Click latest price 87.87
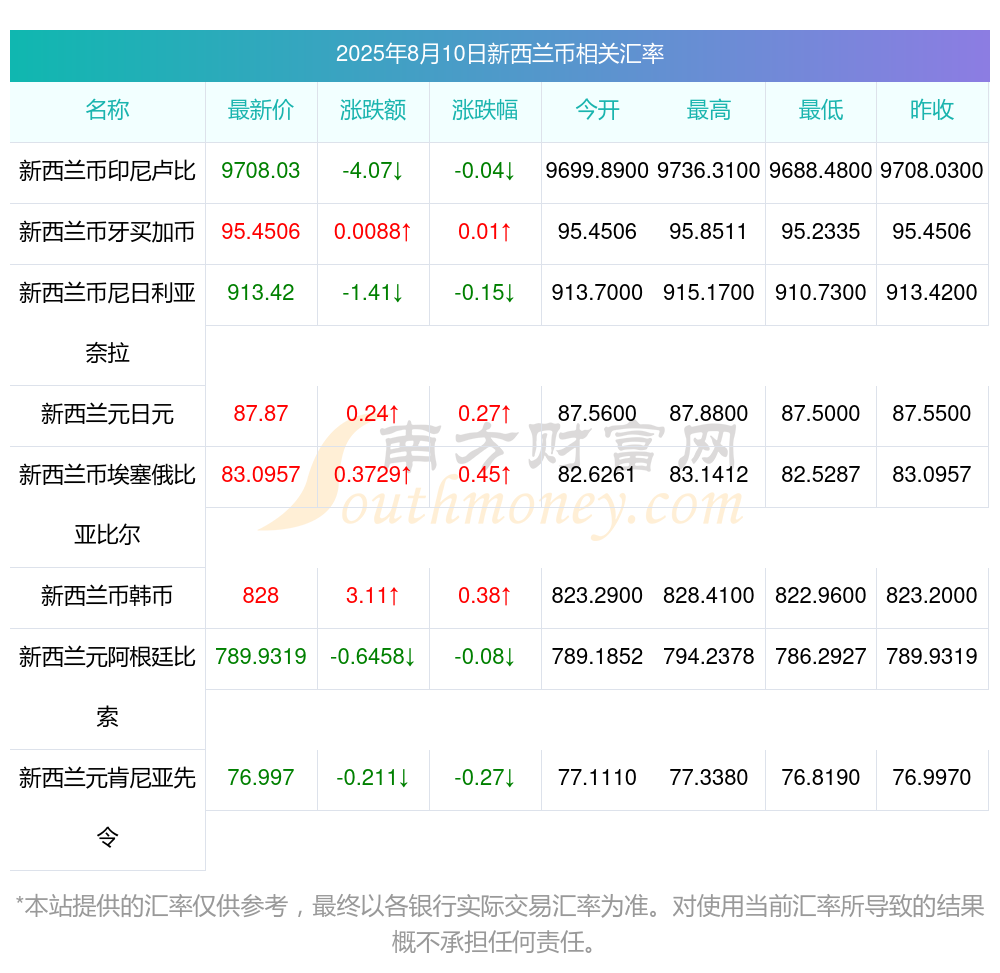The image size is (1000, 973). (261, 413)
